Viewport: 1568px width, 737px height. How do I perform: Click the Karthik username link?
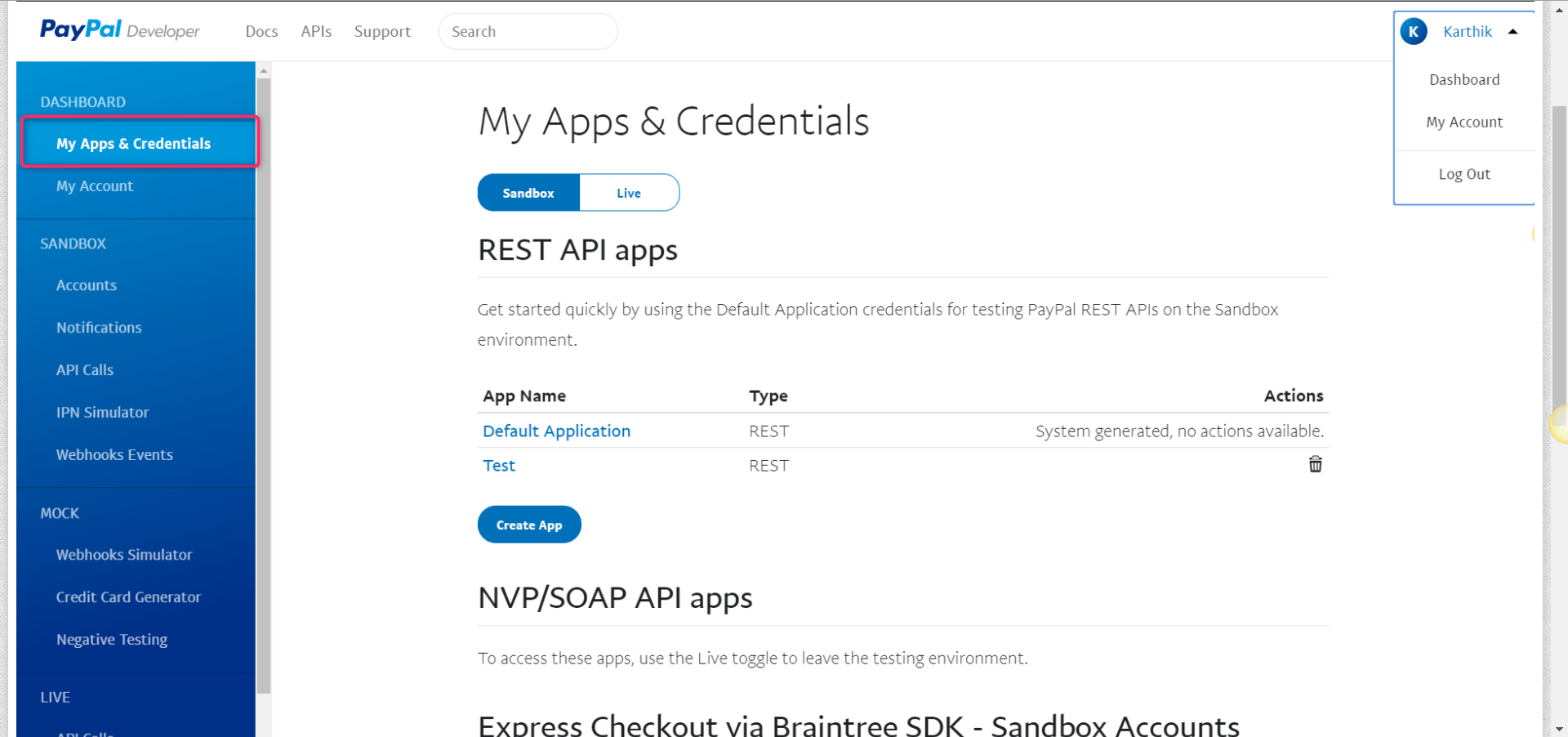point(1468,31)
